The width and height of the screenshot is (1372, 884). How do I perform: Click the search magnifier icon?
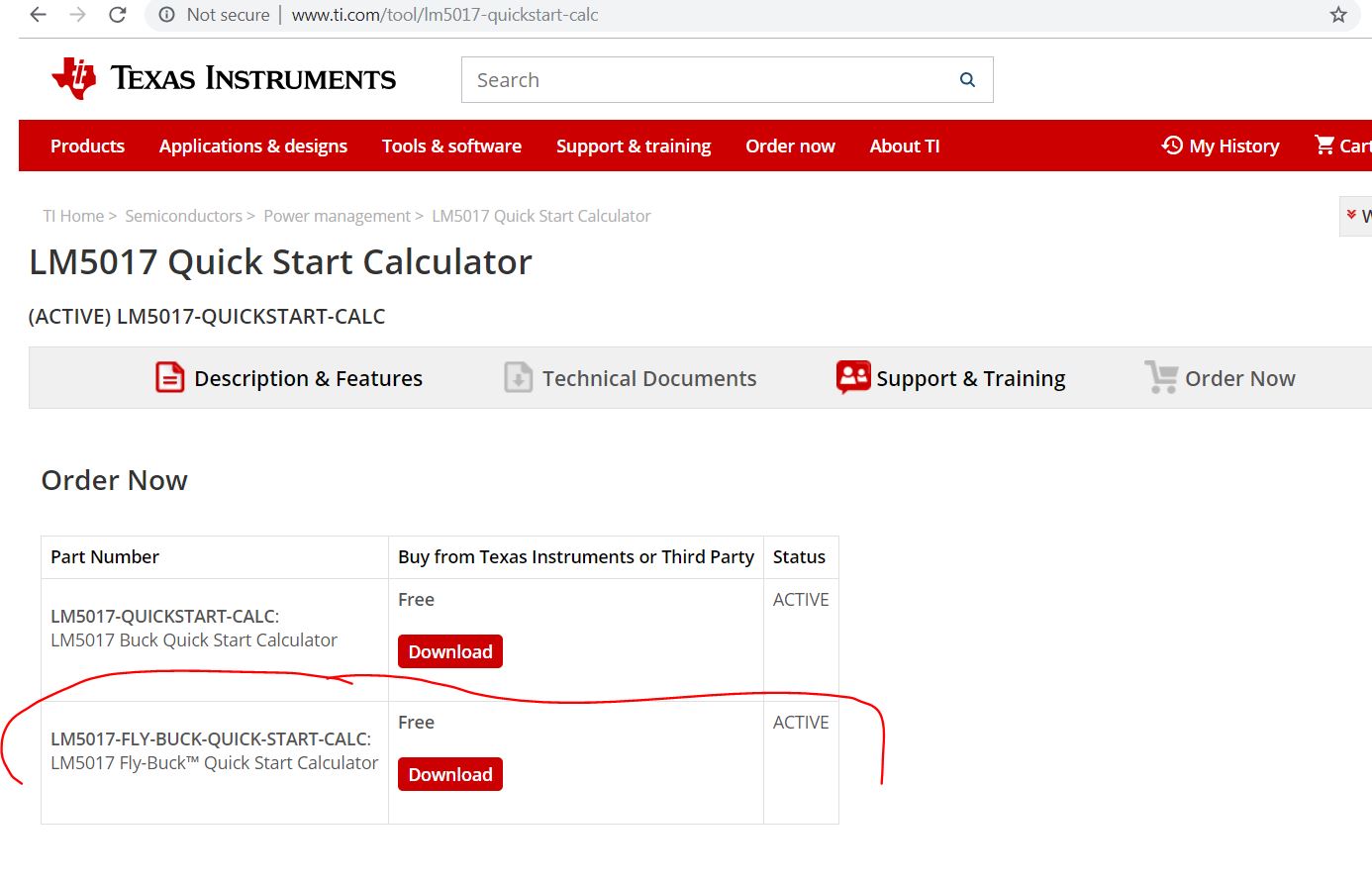tap(967, 80)
